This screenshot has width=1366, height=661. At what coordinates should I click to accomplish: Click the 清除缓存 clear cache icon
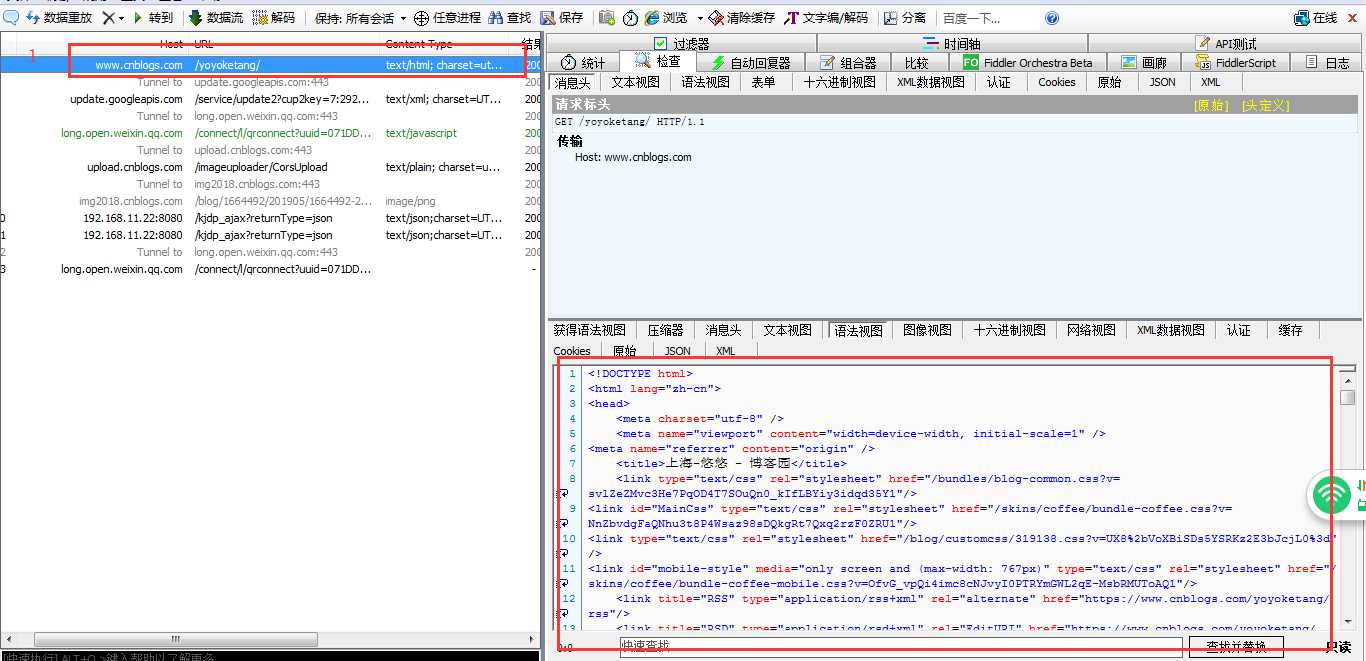[716, 18]
